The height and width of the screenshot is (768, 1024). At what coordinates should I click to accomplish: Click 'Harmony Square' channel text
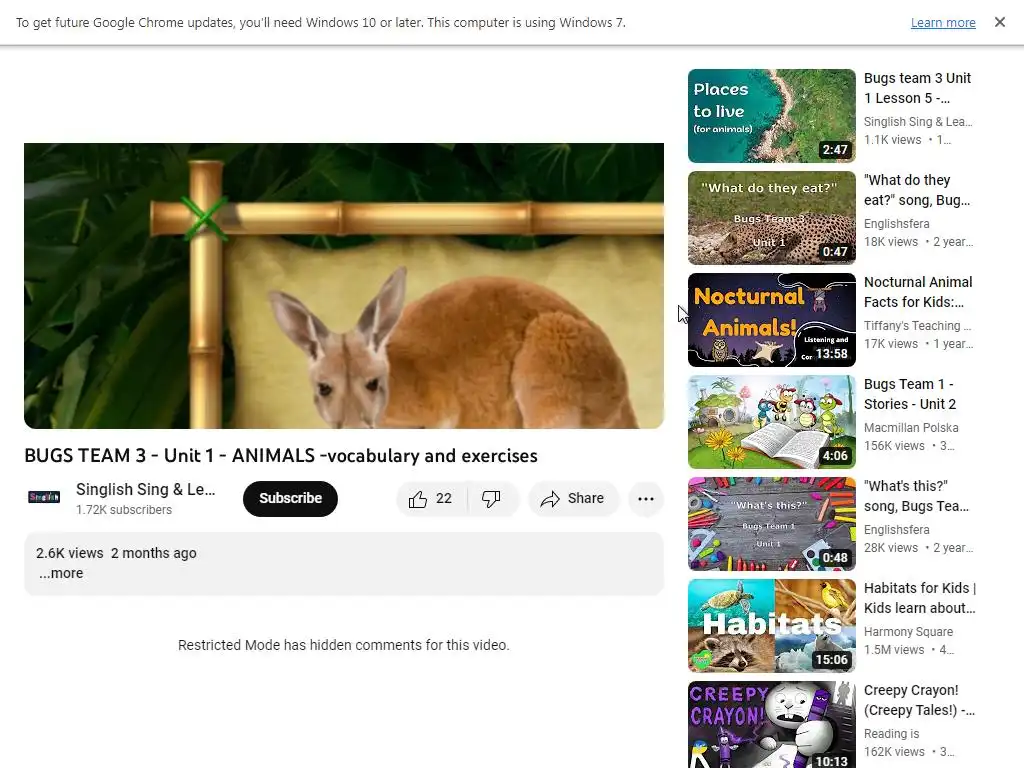pos(908,632)
